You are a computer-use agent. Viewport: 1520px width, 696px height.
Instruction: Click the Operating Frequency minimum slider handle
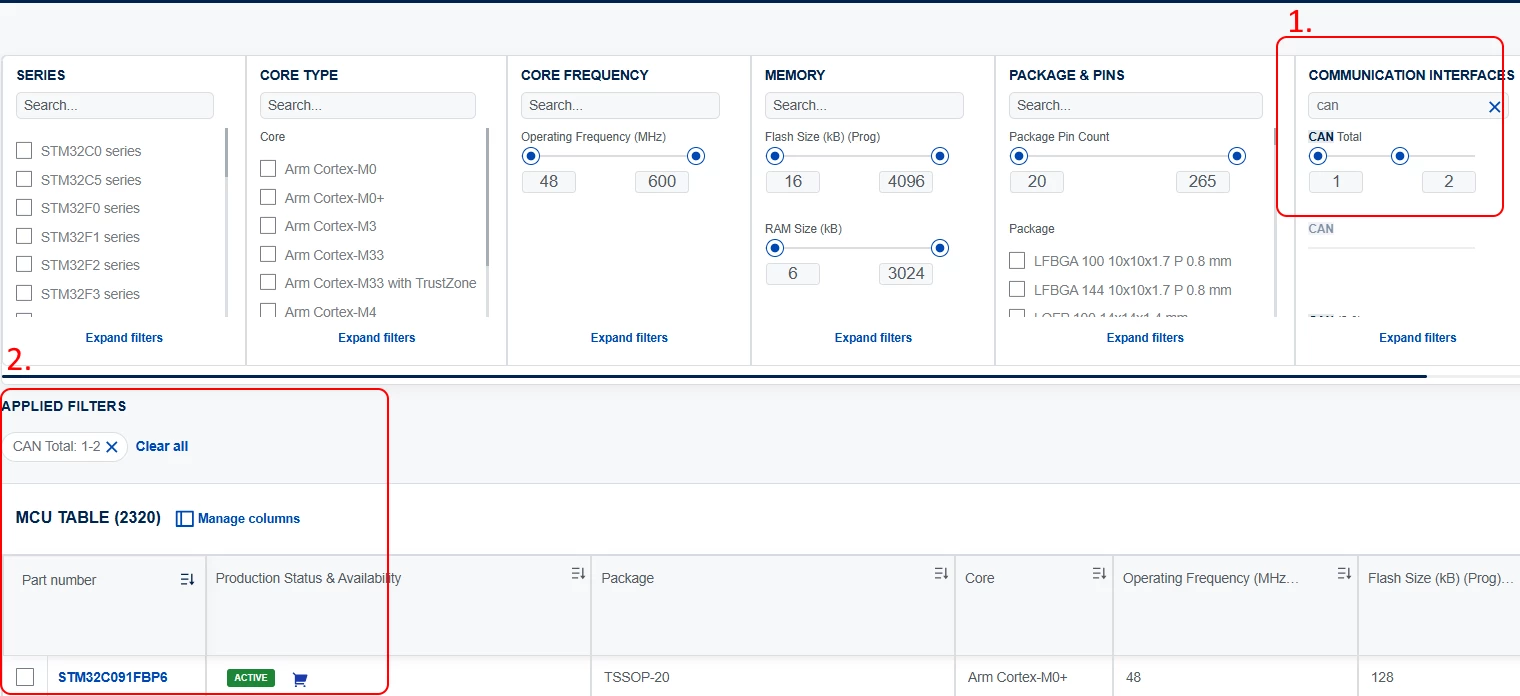tap(531, 156)
